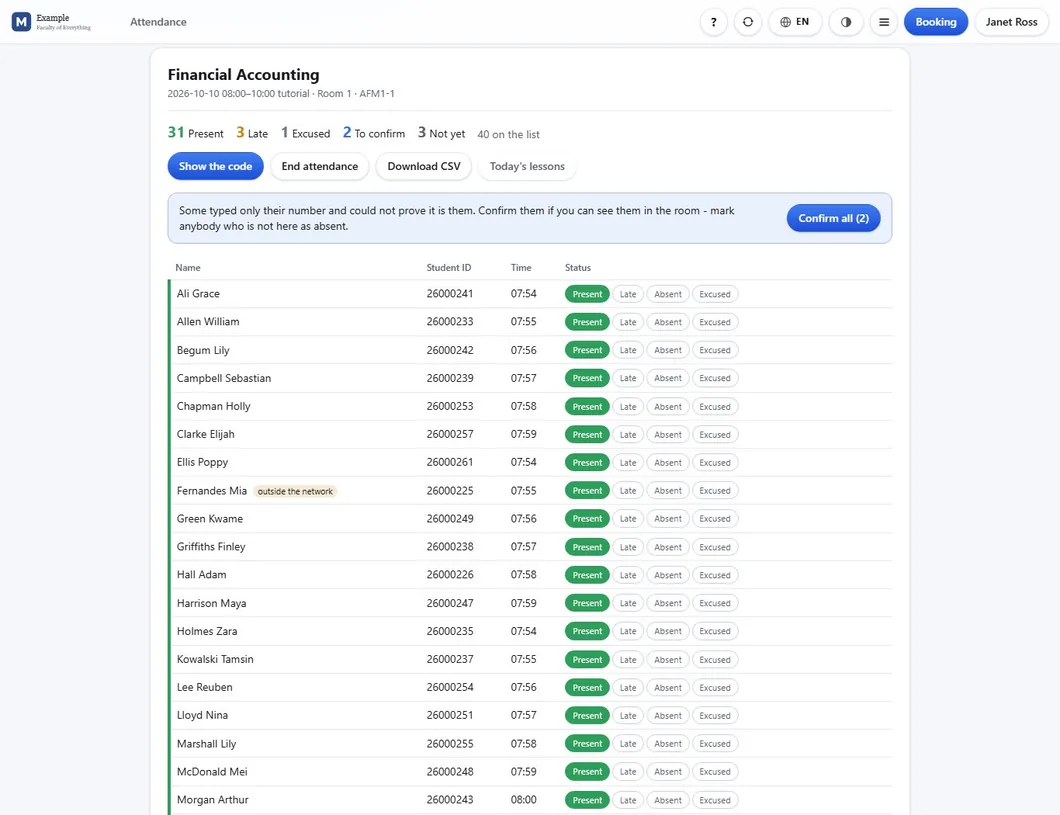The image size is (1060, 815).
Task: Mark Hall Adam as Absent
Action: click(668, 575)
